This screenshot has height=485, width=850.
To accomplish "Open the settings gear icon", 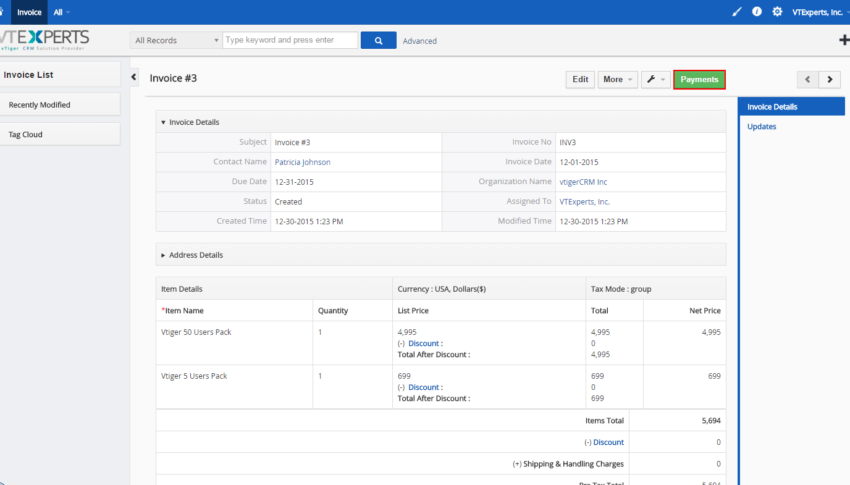I will click(x=777, y=11).
